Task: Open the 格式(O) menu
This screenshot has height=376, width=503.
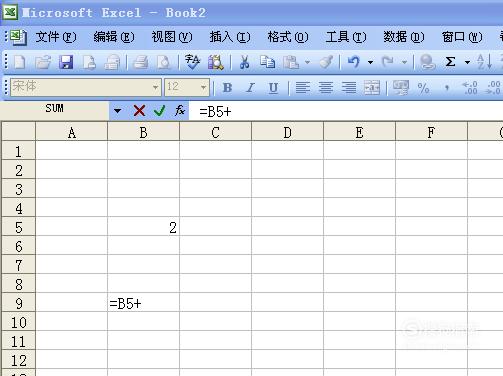Action: (288, 37)
